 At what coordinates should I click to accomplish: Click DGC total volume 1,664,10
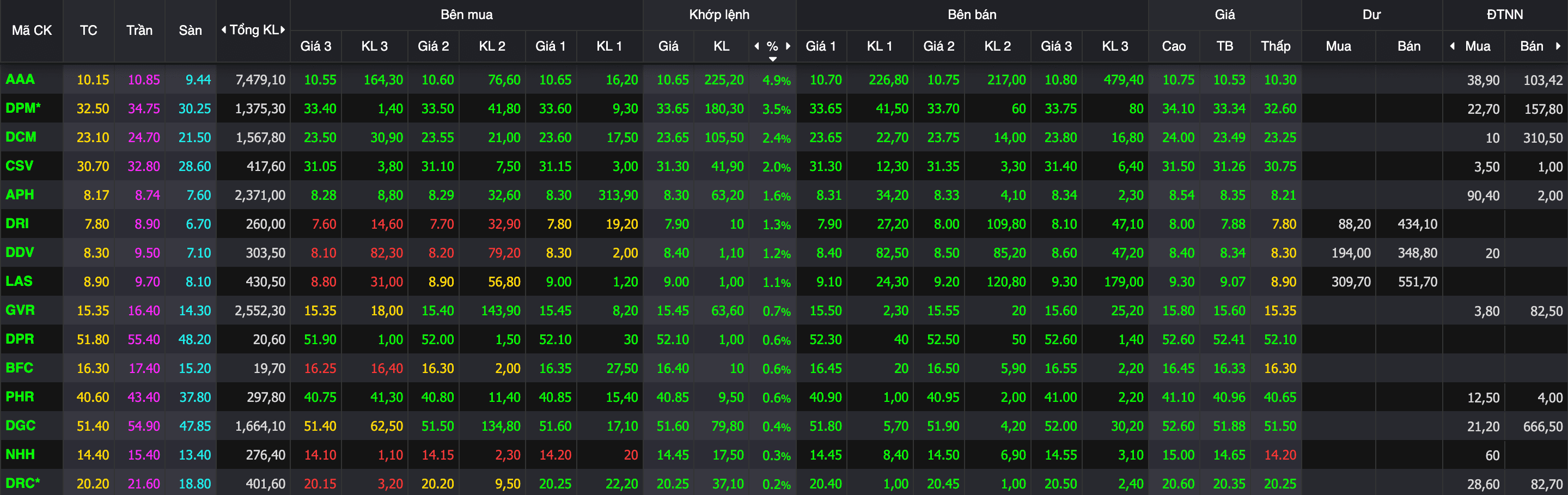tap(260, 426)
